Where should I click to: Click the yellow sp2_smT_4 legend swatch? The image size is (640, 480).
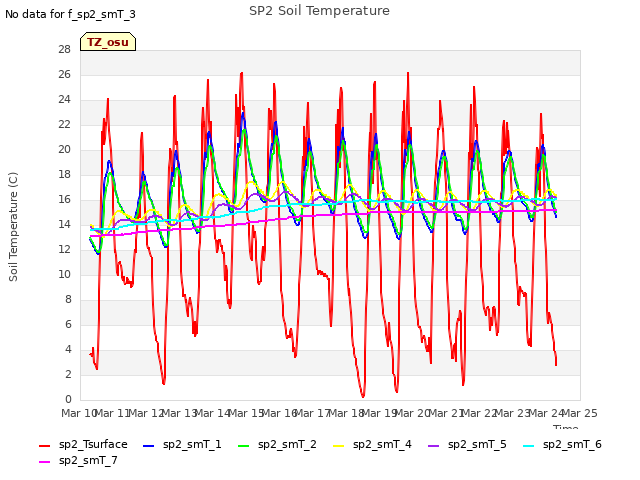(x=338, y=446)
